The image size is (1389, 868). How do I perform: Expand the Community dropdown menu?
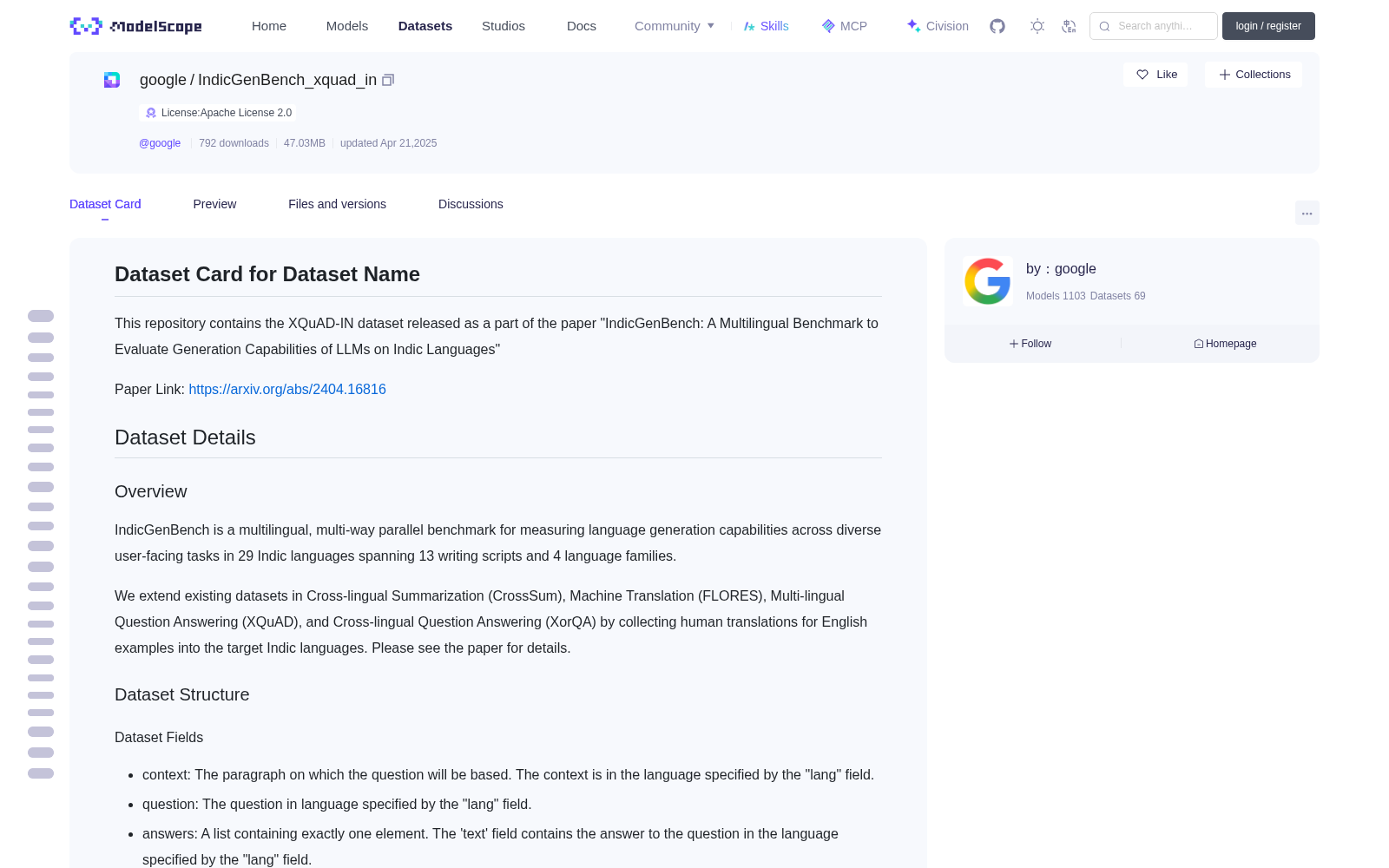(x=675, y=26)
